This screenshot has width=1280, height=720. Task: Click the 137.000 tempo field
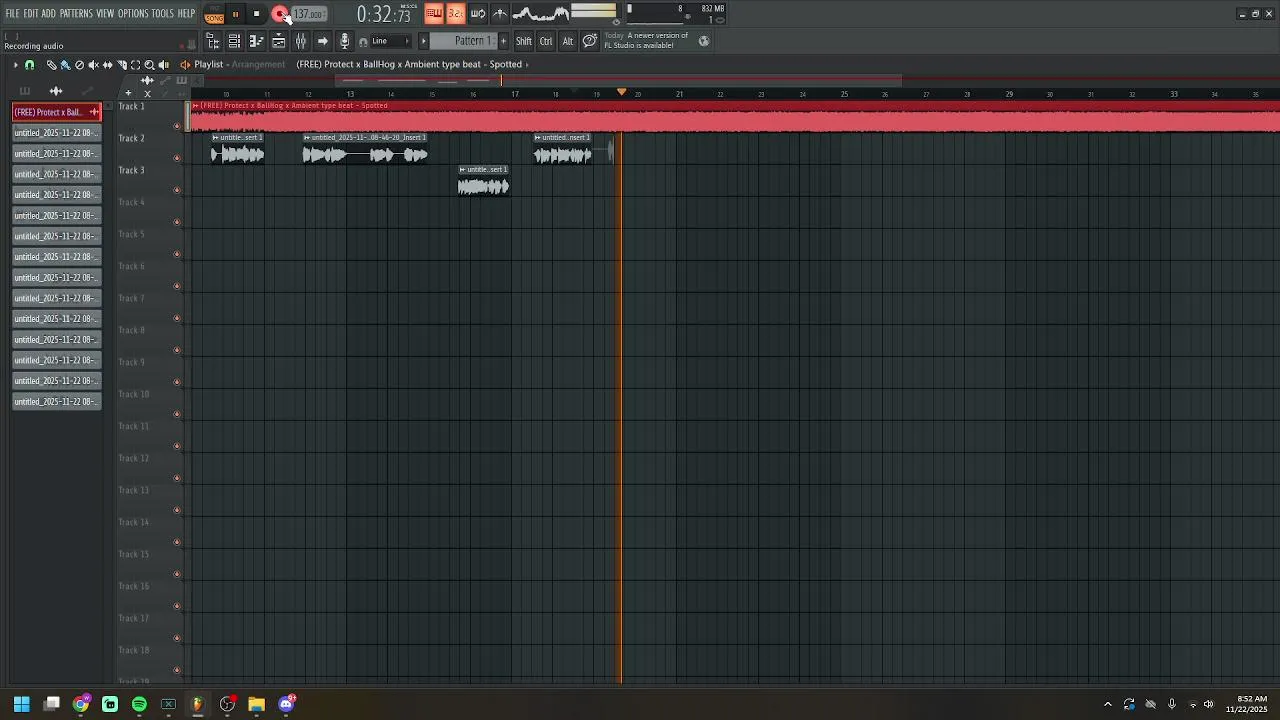click(x=308, y=14)
